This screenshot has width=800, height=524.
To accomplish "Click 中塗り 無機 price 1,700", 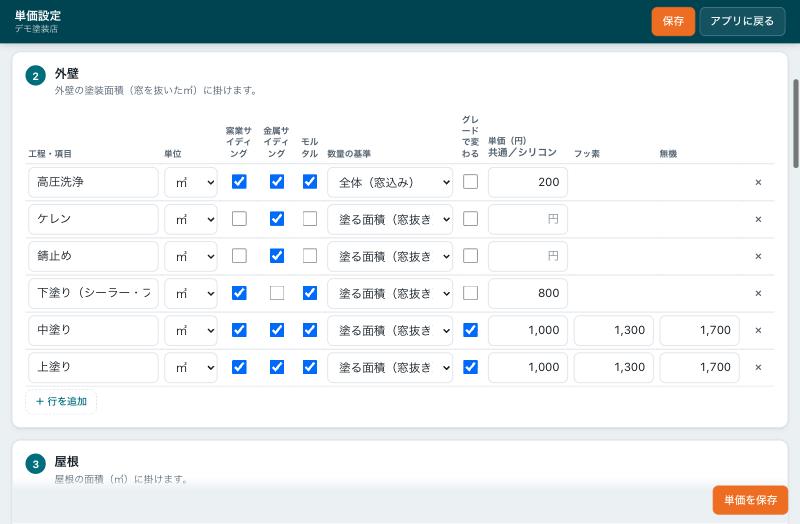I will [699, 330].
